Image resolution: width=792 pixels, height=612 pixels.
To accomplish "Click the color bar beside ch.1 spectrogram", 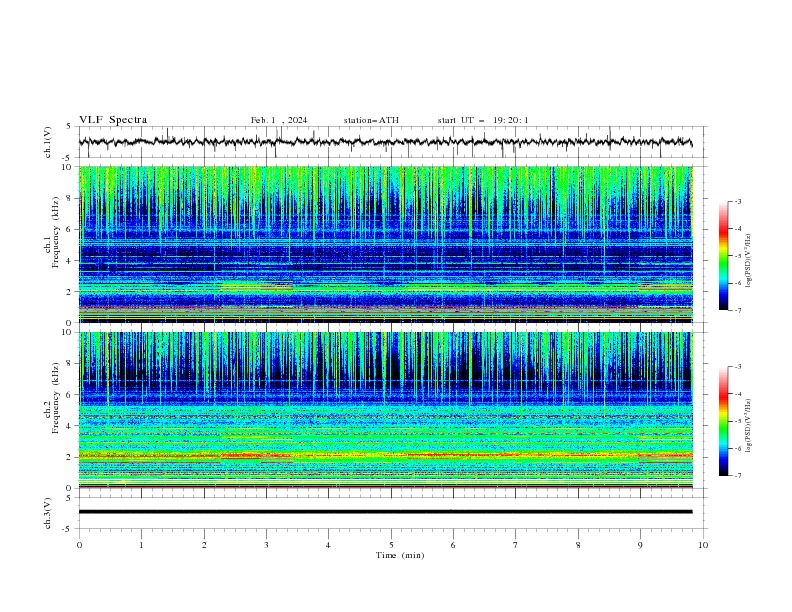I will (723, 256).
